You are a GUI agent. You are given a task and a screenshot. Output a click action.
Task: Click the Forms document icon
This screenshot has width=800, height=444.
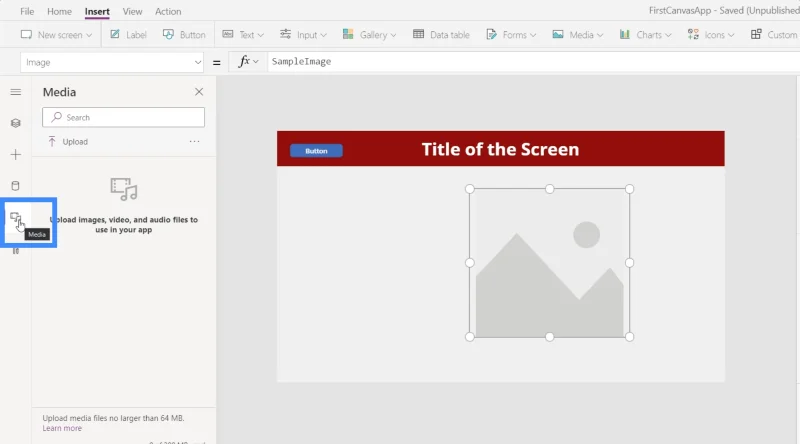pyautogui.click(x=491, y=34)
